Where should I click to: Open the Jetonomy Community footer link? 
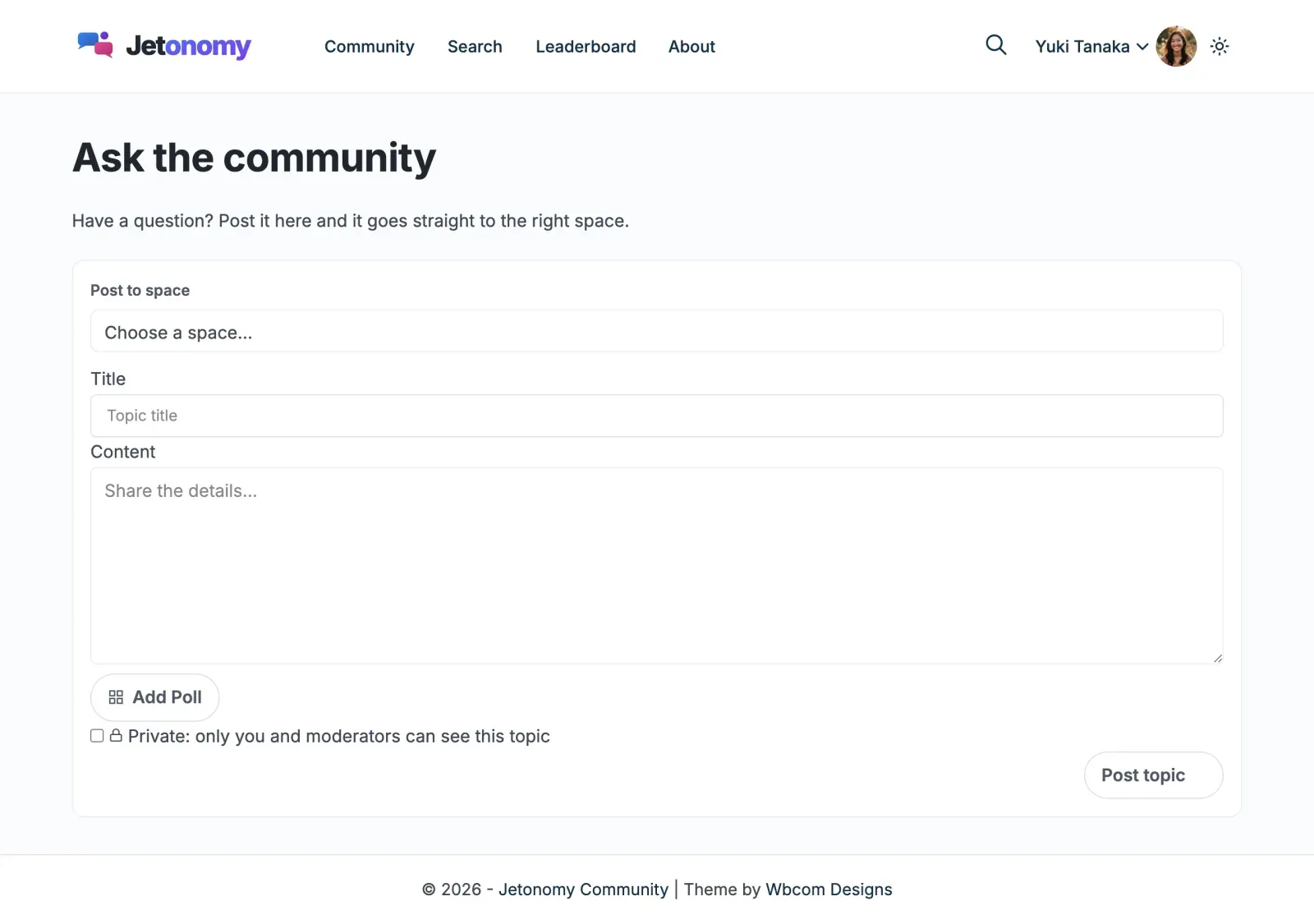click(583, 890)
